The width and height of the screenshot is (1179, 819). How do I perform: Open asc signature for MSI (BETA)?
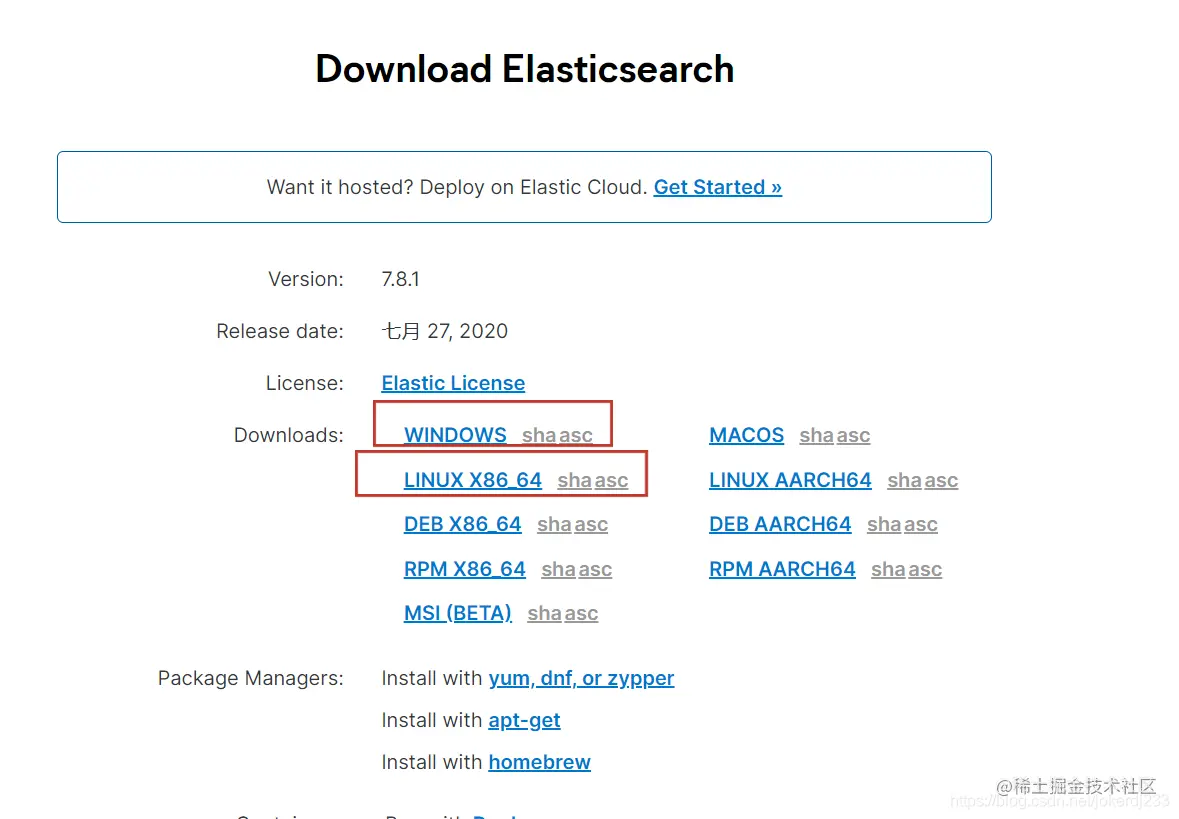pos(580,614)
